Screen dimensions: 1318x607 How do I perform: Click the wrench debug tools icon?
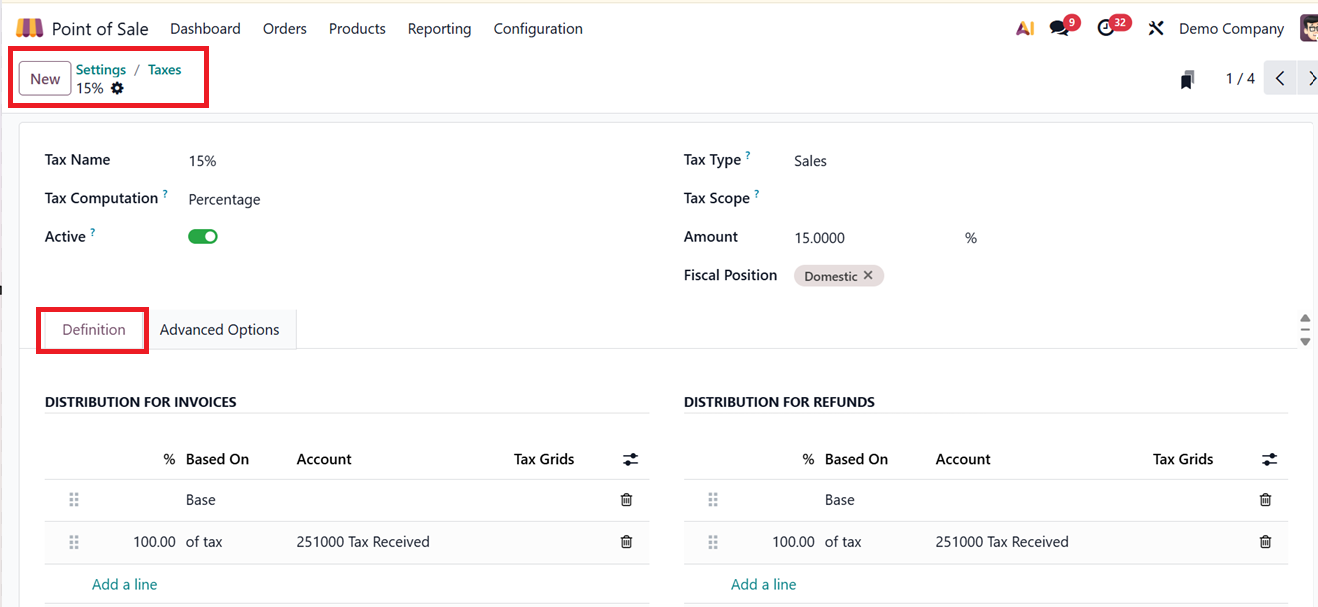(1156, 29)
